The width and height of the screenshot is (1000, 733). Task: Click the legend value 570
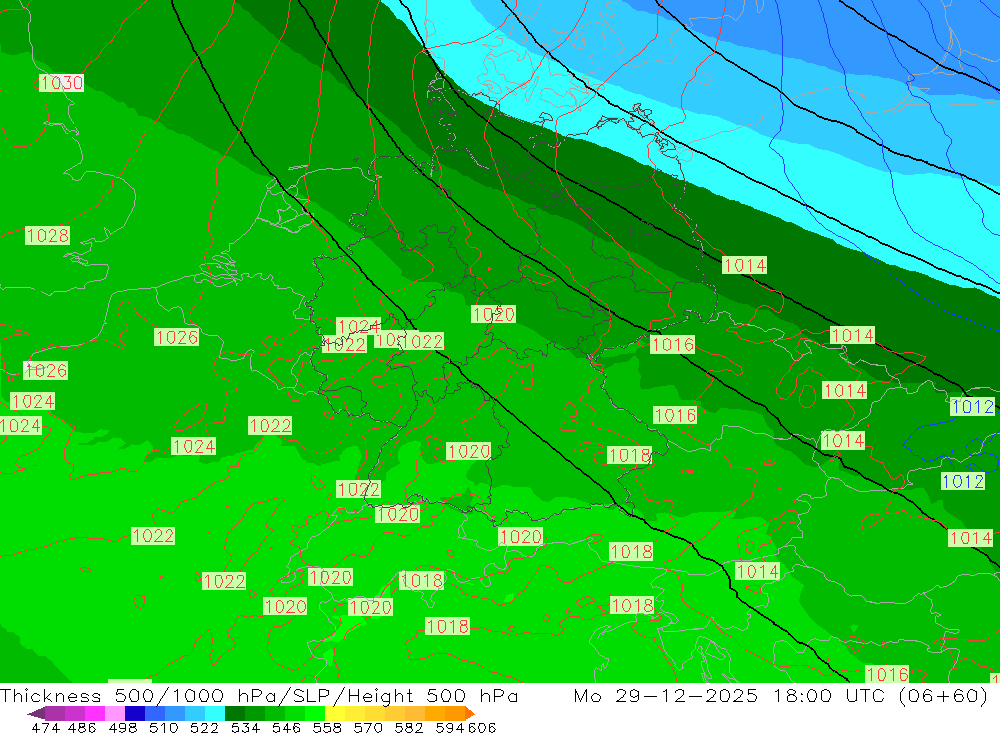click(367, 727)
